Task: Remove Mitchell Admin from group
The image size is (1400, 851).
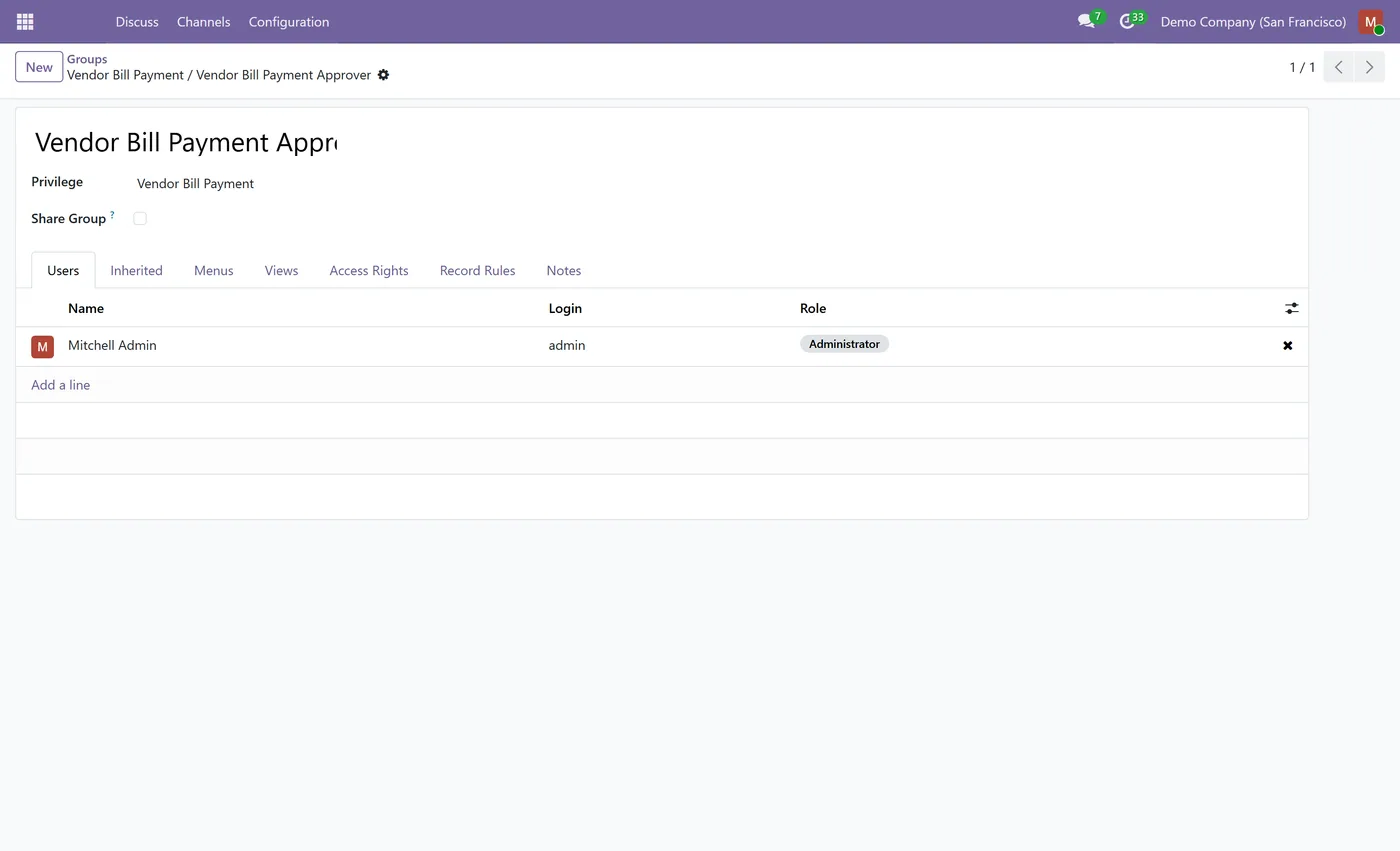Action: coord(1287,345)
